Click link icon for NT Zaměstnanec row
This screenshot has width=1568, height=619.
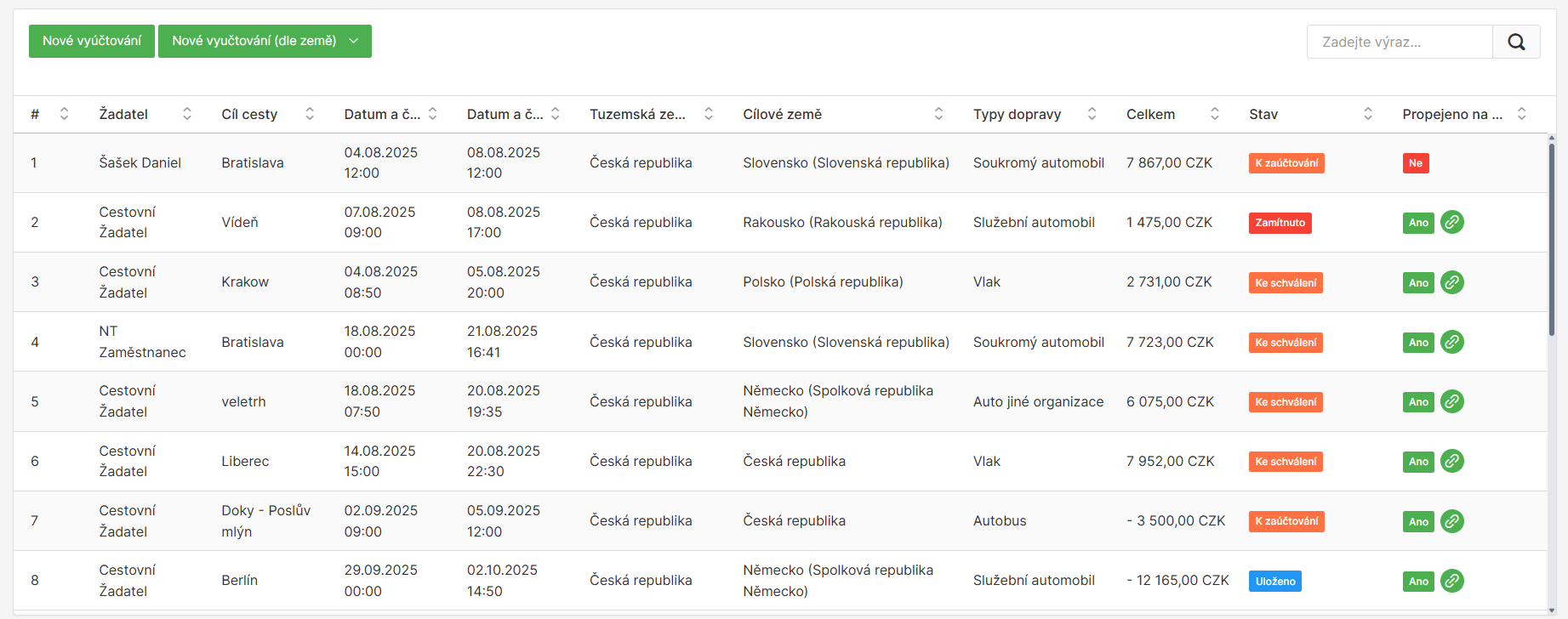click(x=1452, y=342)
